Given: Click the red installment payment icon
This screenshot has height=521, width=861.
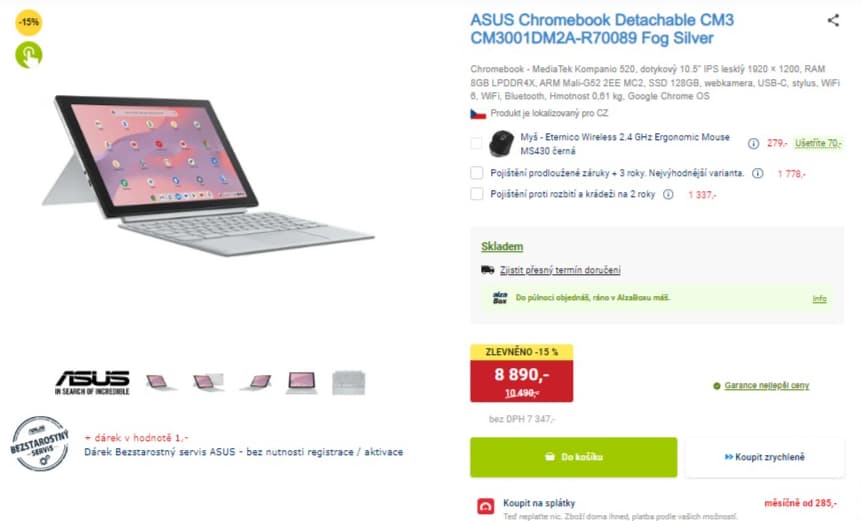Looking at the screenshot, I should click(486, 506).
